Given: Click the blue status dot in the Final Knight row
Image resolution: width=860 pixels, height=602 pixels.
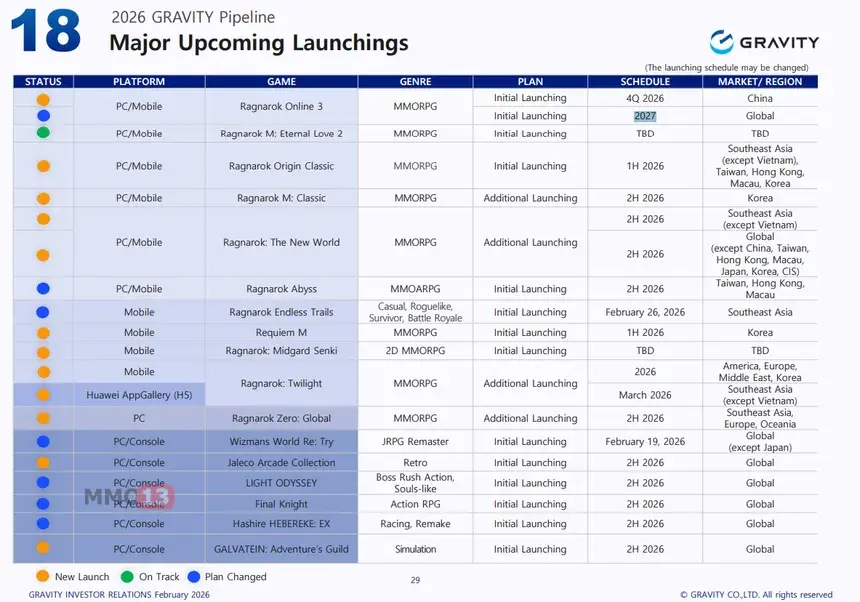Looking at the screenshot, I should [x=43, y=504].
